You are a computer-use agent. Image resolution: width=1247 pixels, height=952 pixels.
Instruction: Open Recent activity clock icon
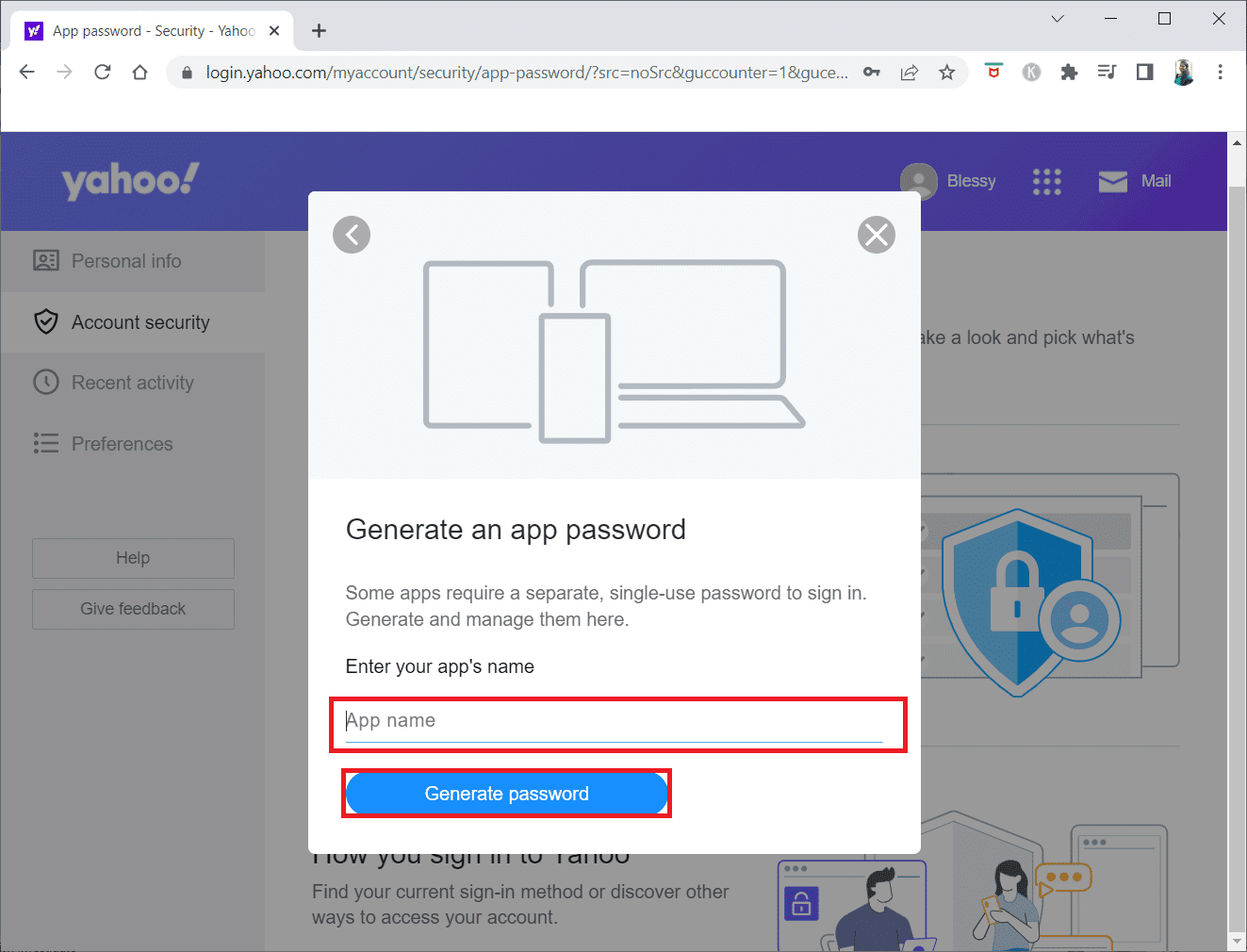(x=46, y=382)
